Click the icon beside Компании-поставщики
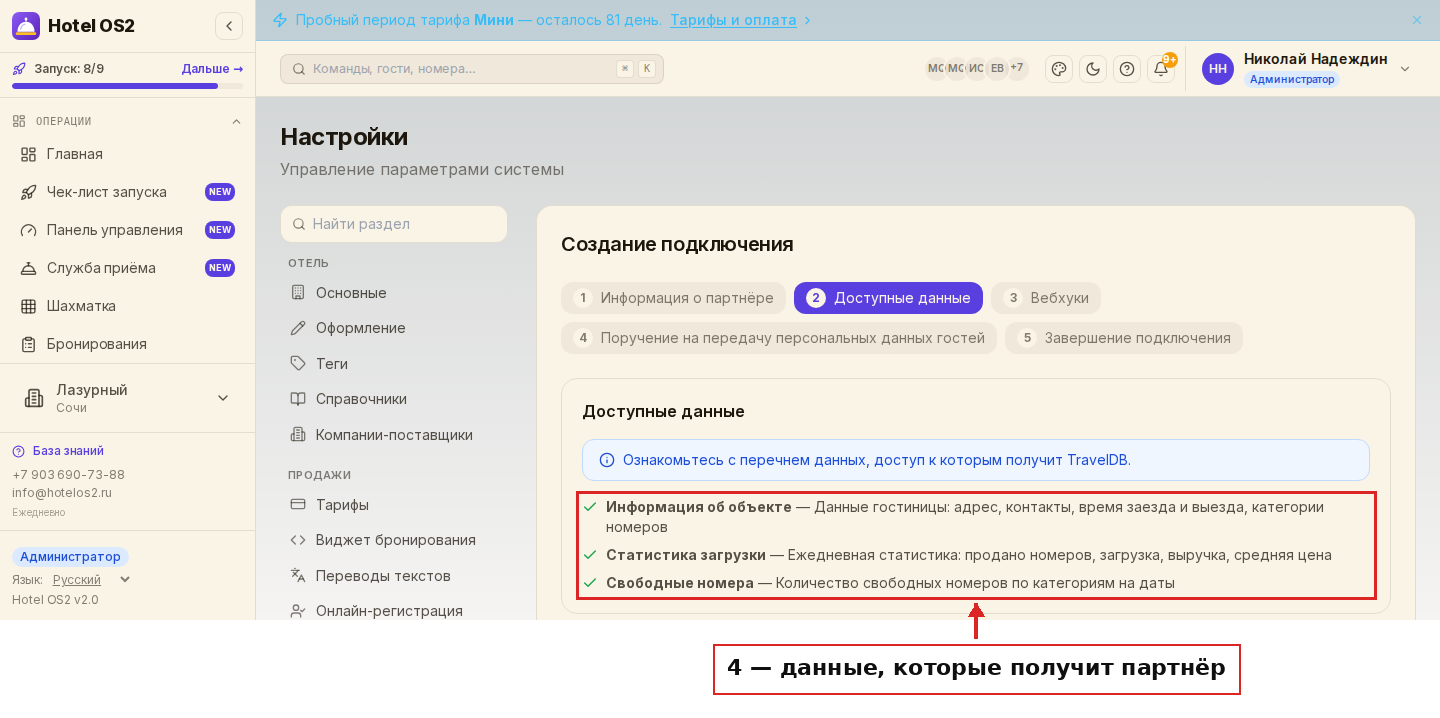The height and width of the screenshot is (718, 1440). 298,435
